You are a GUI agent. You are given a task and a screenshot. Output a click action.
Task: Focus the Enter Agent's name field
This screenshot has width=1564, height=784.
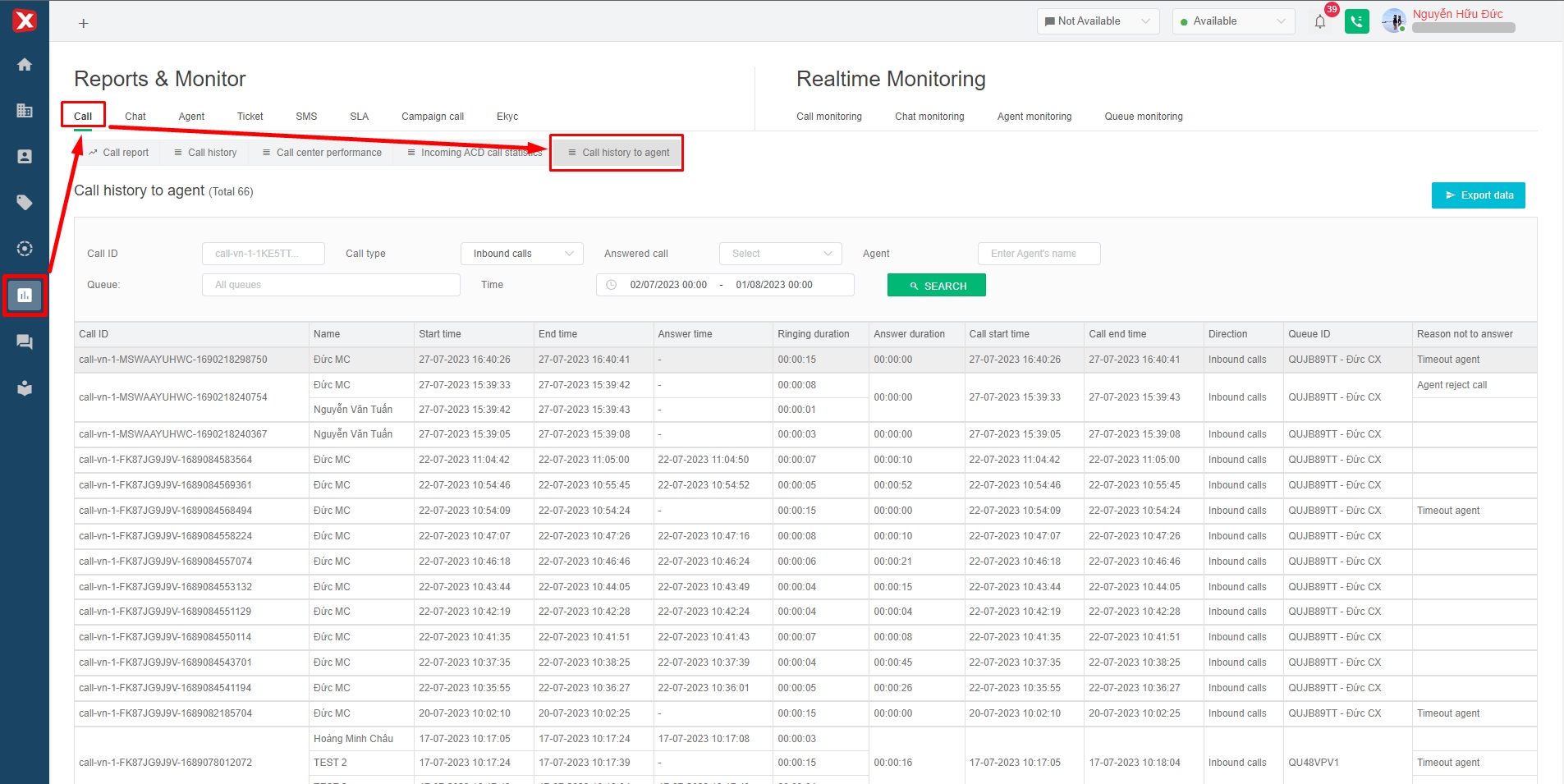(x=1038, y=254)
